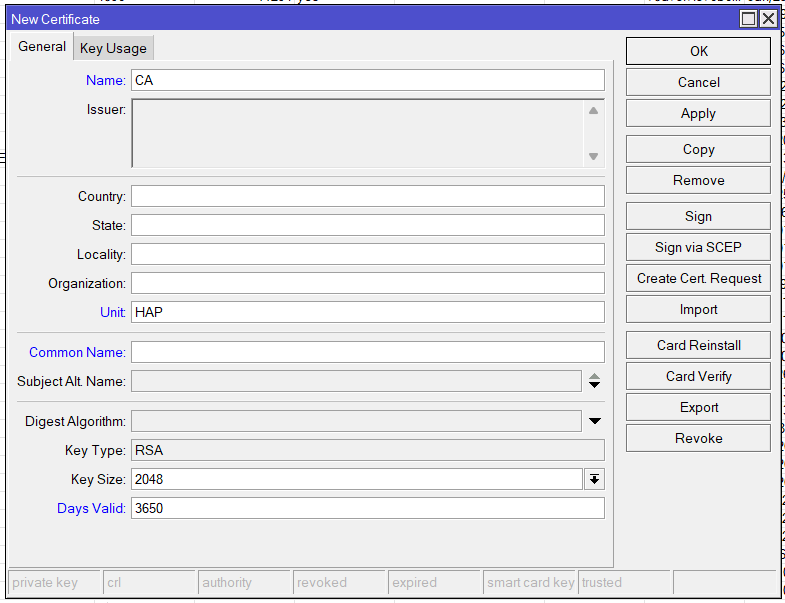This screenshot has height=603, width=785.
Task: Click the Cancel button
Action: 698,82
